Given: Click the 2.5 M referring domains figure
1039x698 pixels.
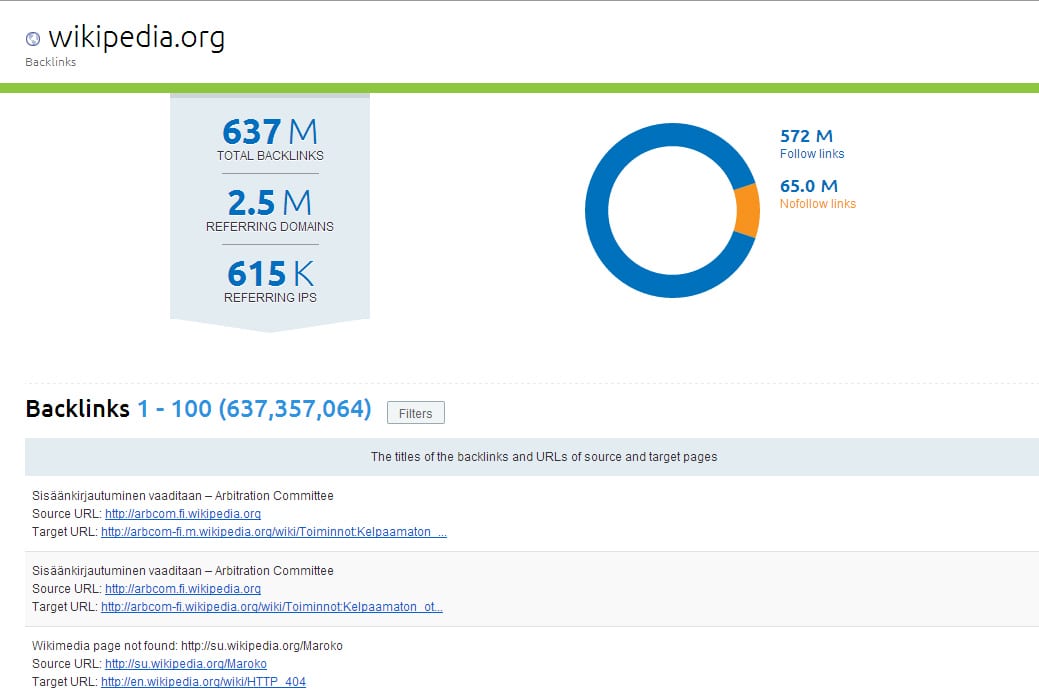Looking at the screenshot, I should coord(270,202).
